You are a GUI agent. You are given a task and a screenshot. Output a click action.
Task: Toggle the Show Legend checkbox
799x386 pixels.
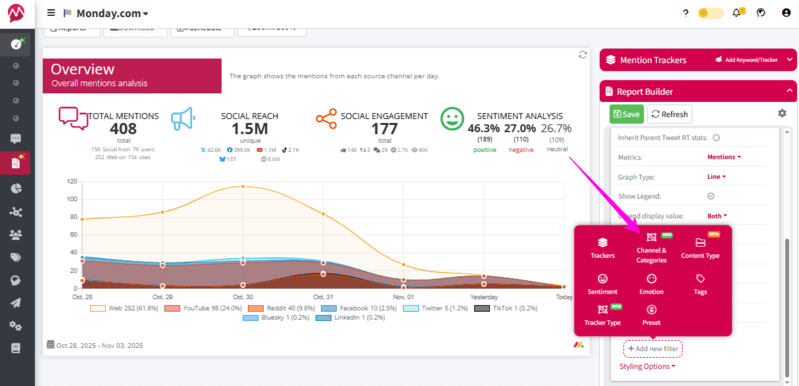point(710,196)
